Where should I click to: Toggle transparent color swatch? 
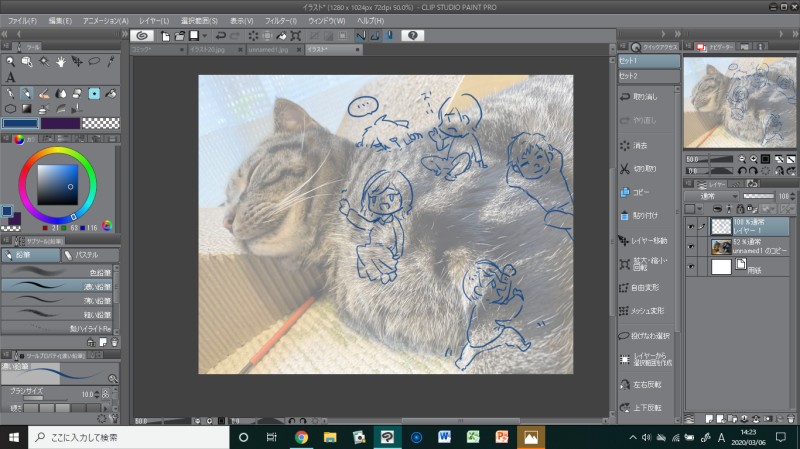pos(101,123)
